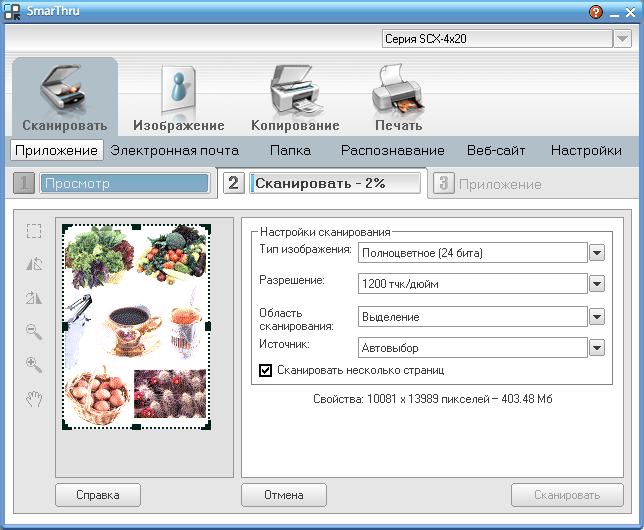The height and width of the screenshot is (530, 644).
Task: Select step 3 Приложение
Action: (489, 184)
